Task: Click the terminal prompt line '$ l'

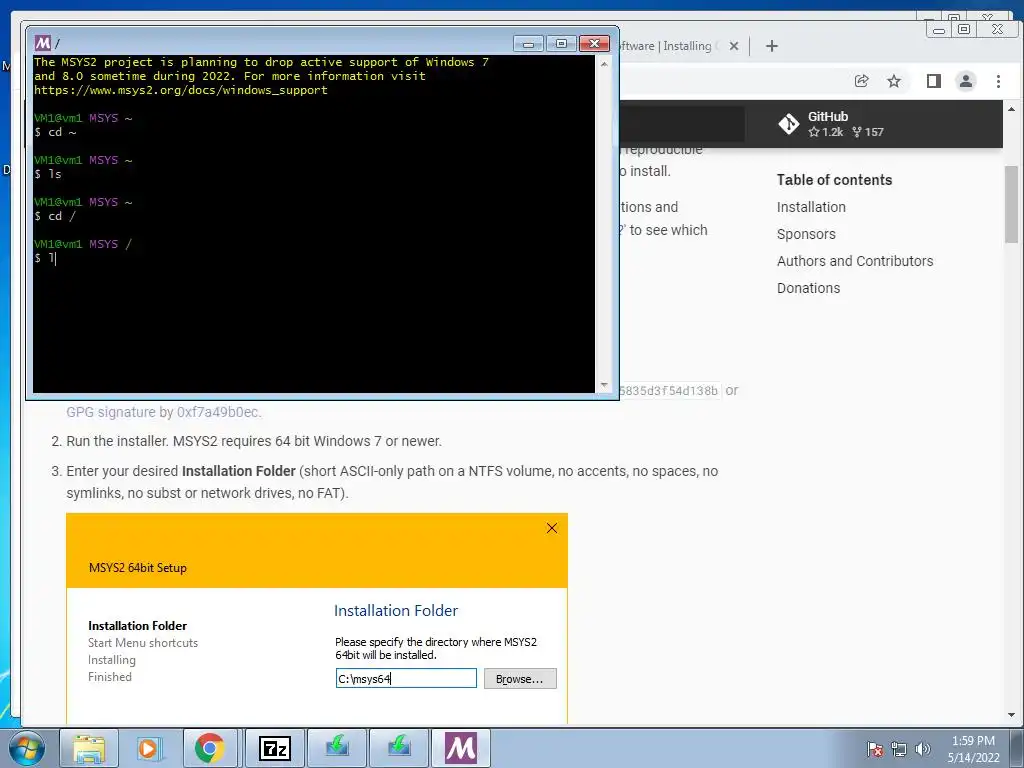Action: 46,258
